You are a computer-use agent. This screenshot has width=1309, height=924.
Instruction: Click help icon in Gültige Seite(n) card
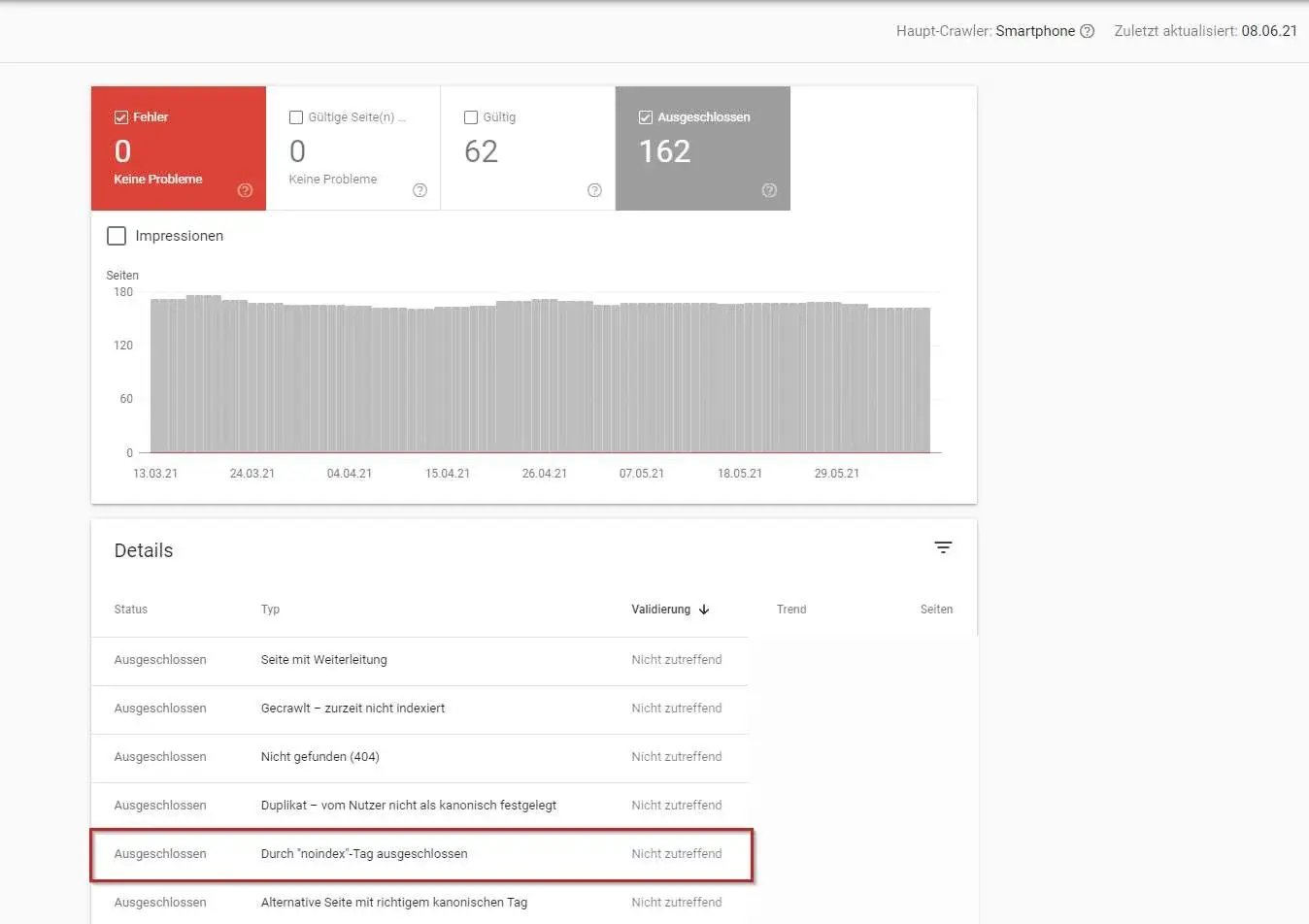tap(420, 190)
